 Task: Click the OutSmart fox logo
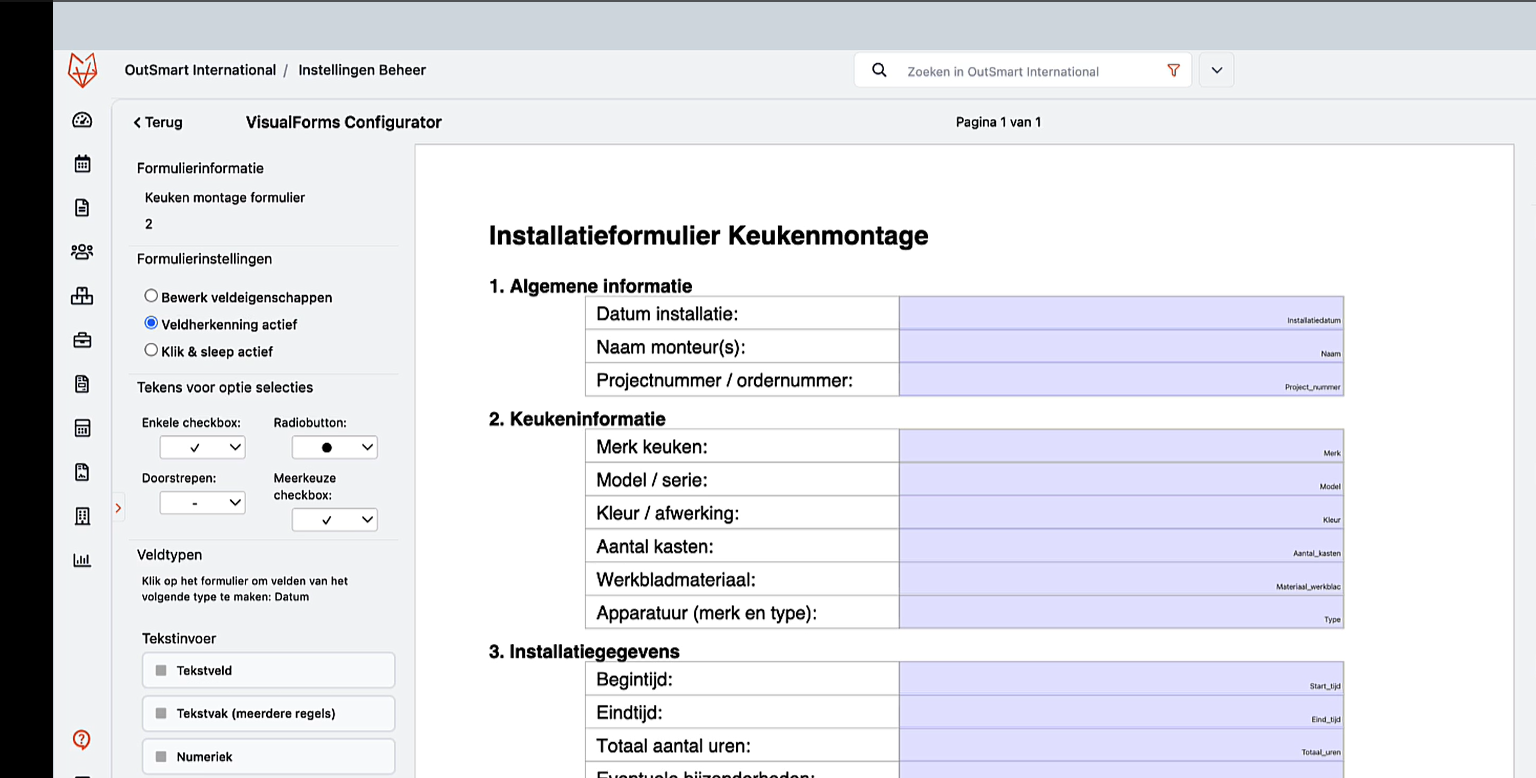(83, 69)
